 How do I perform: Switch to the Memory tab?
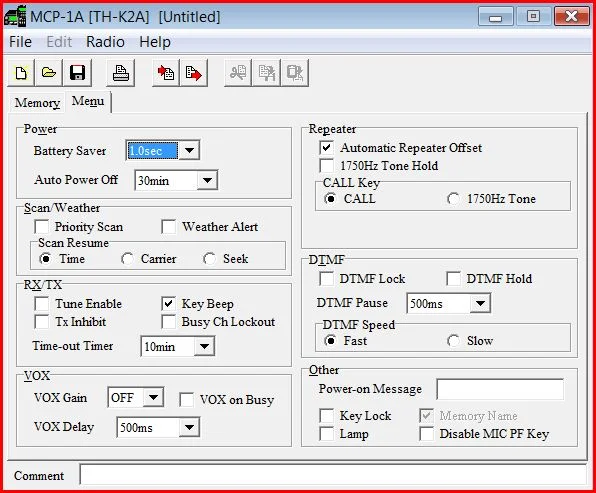coord(37,103)
